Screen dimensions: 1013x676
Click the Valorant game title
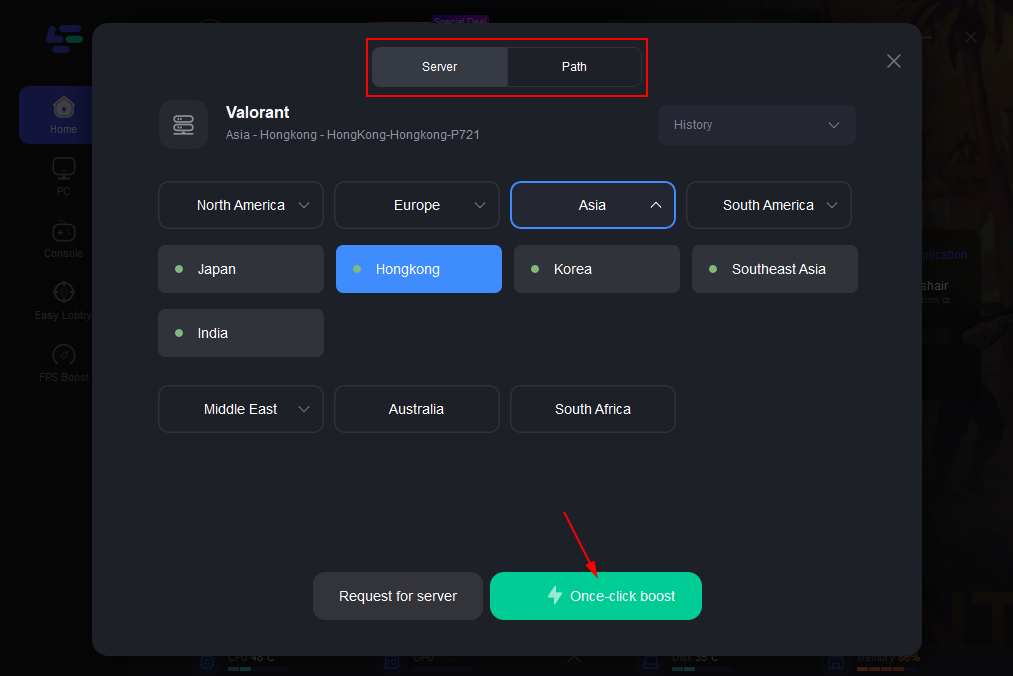coord(257,112)
